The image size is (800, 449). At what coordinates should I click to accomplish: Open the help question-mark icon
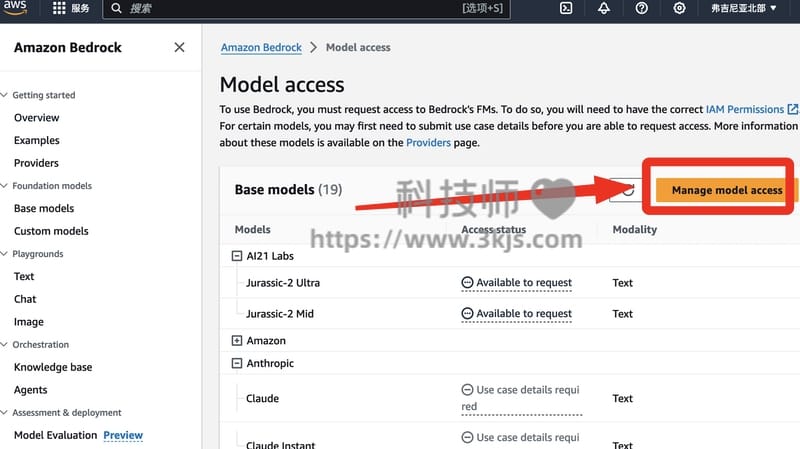point(641,8)
